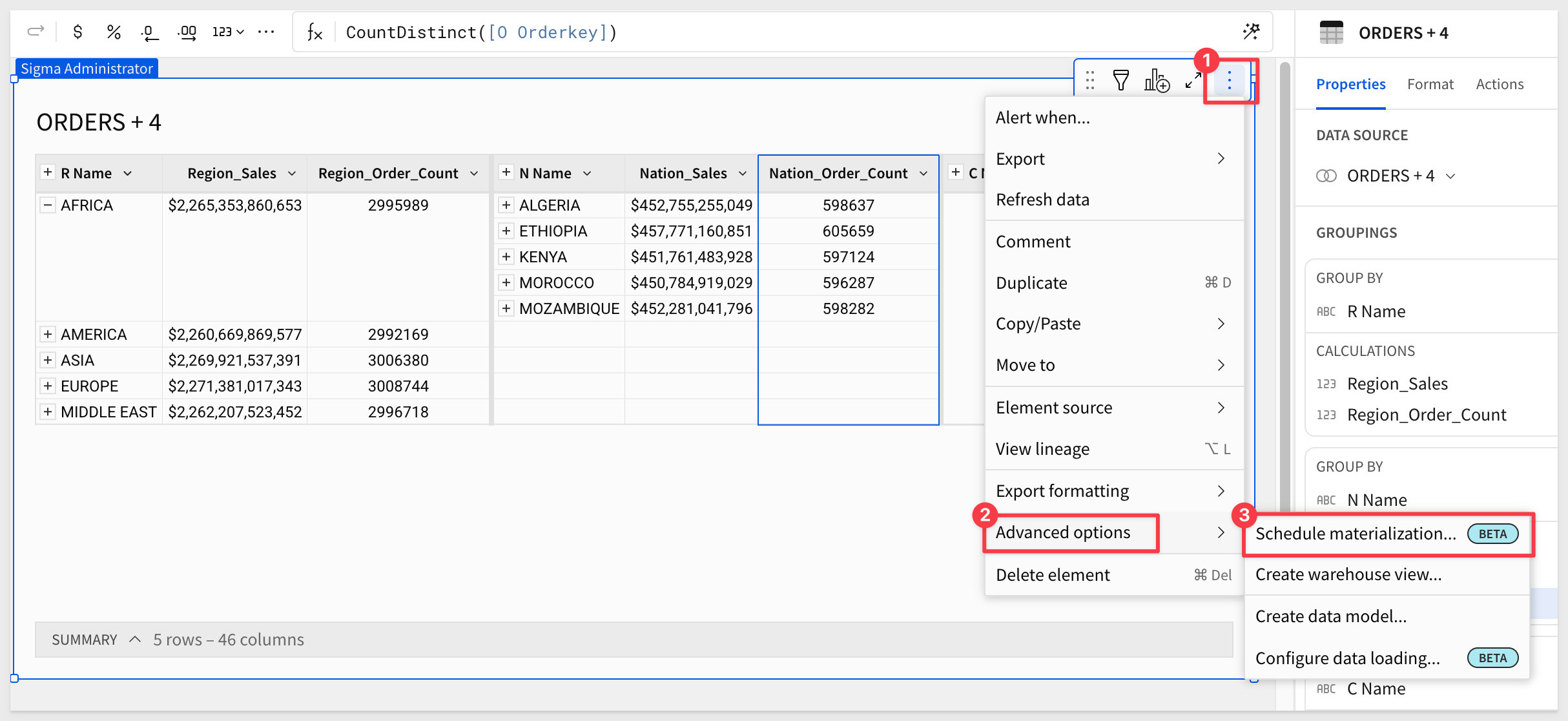This screenshot has height=721, width=1568.
Task: Expand all N Name groups plus icon
Action: [506, 172]
